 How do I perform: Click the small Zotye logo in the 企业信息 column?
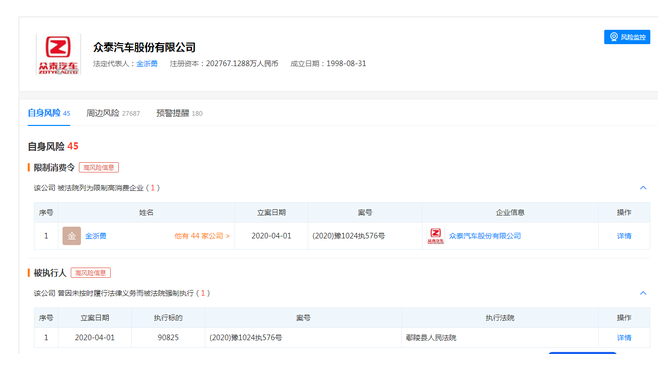pyautogui.click(x=435, y=236)
